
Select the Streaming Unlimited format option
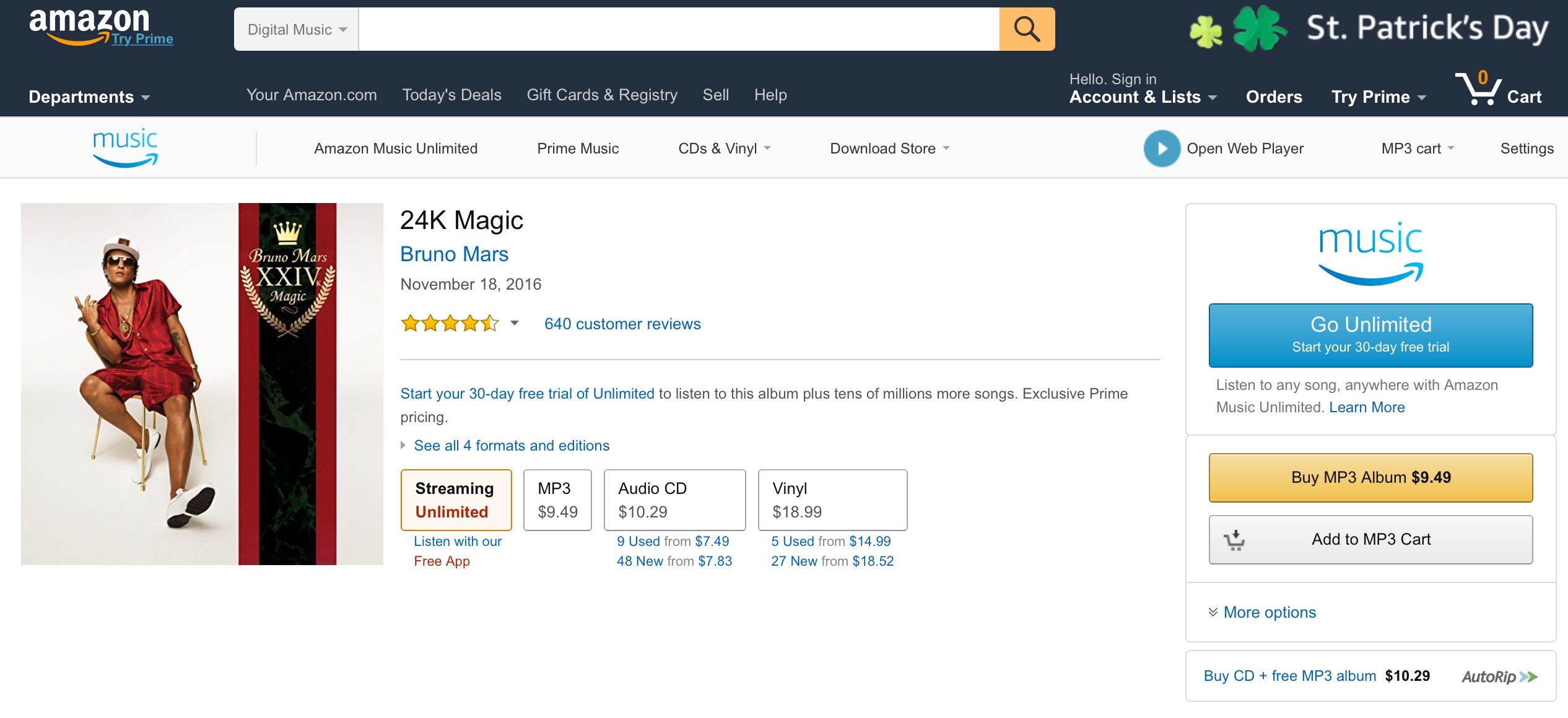tap(456, 500)
